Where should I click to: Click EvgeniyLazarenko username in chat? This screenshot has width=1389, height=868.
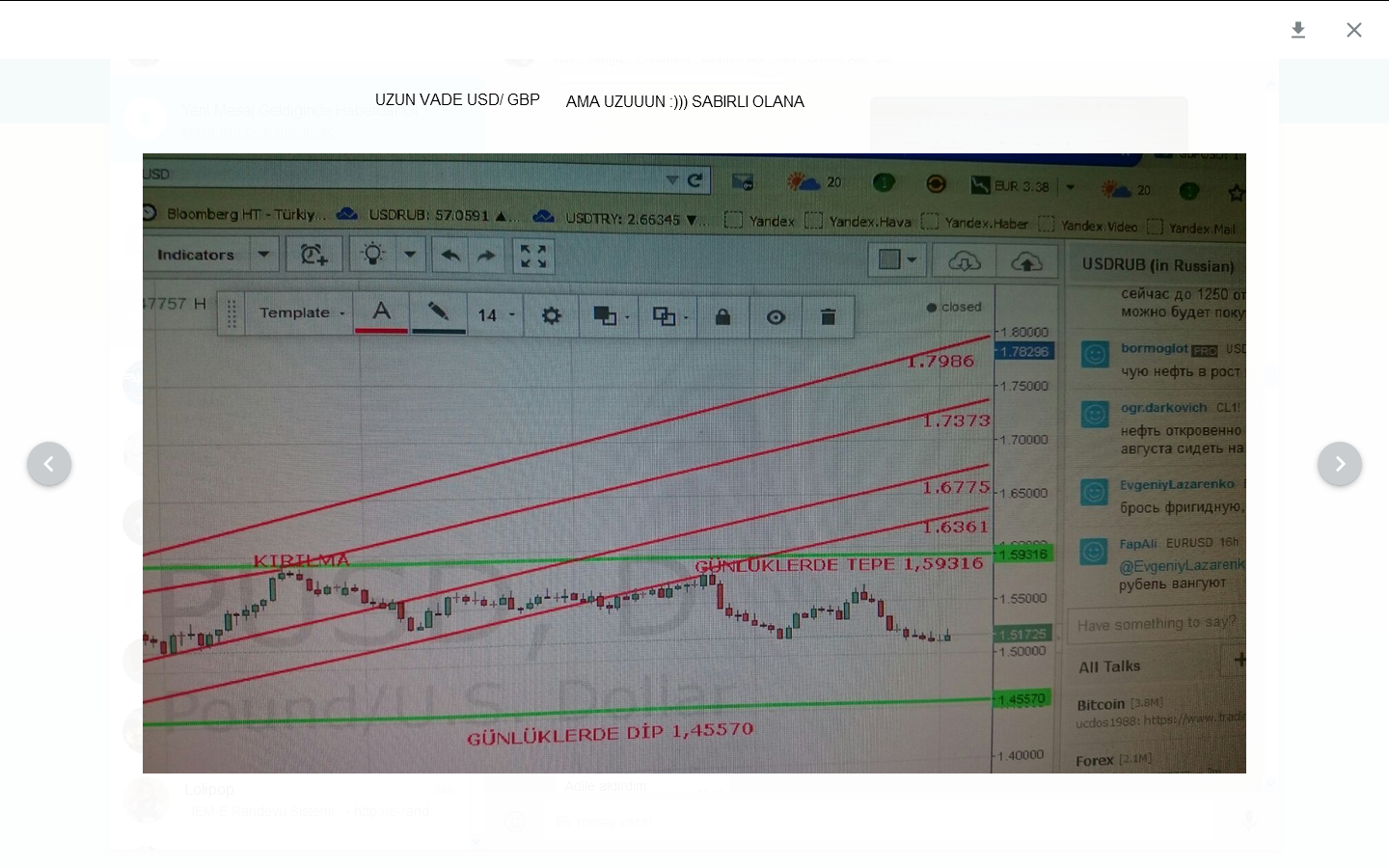pos(1177,484)
